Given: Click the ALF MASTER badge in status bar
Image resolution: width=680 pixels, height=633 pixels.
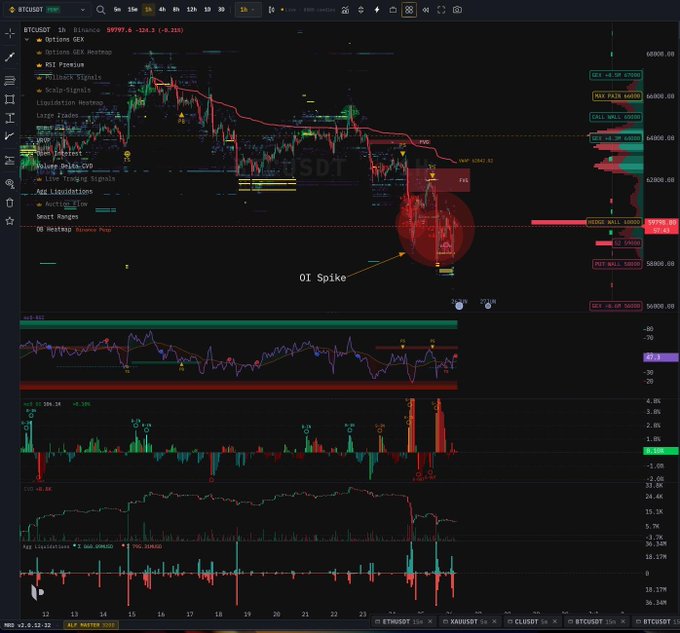Looking at the screenshot, I should click(91, 625).
